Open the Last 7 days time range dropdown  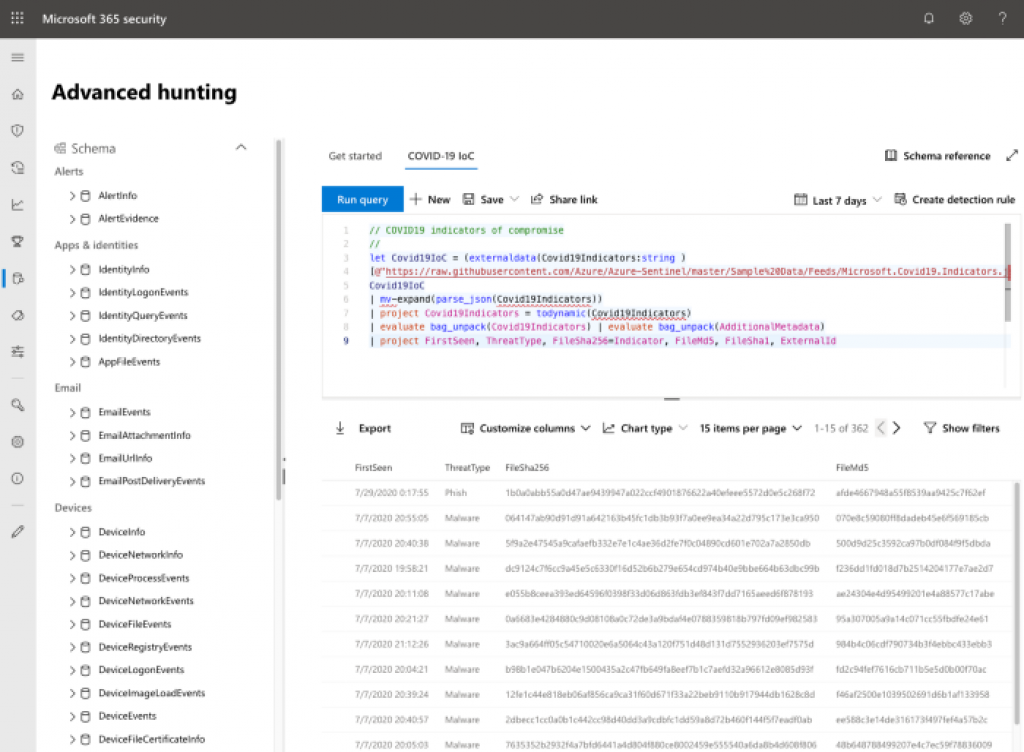point(838,200)
